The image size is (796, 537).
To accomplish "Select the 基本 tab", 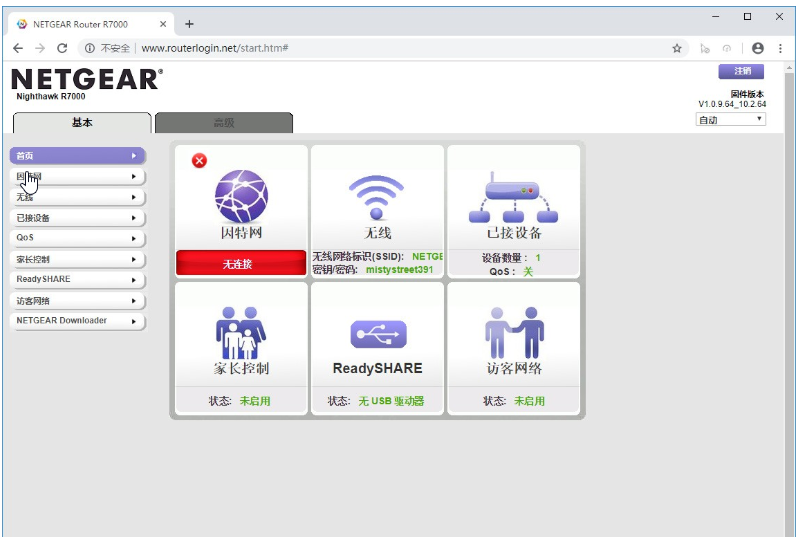I will 82,123.
